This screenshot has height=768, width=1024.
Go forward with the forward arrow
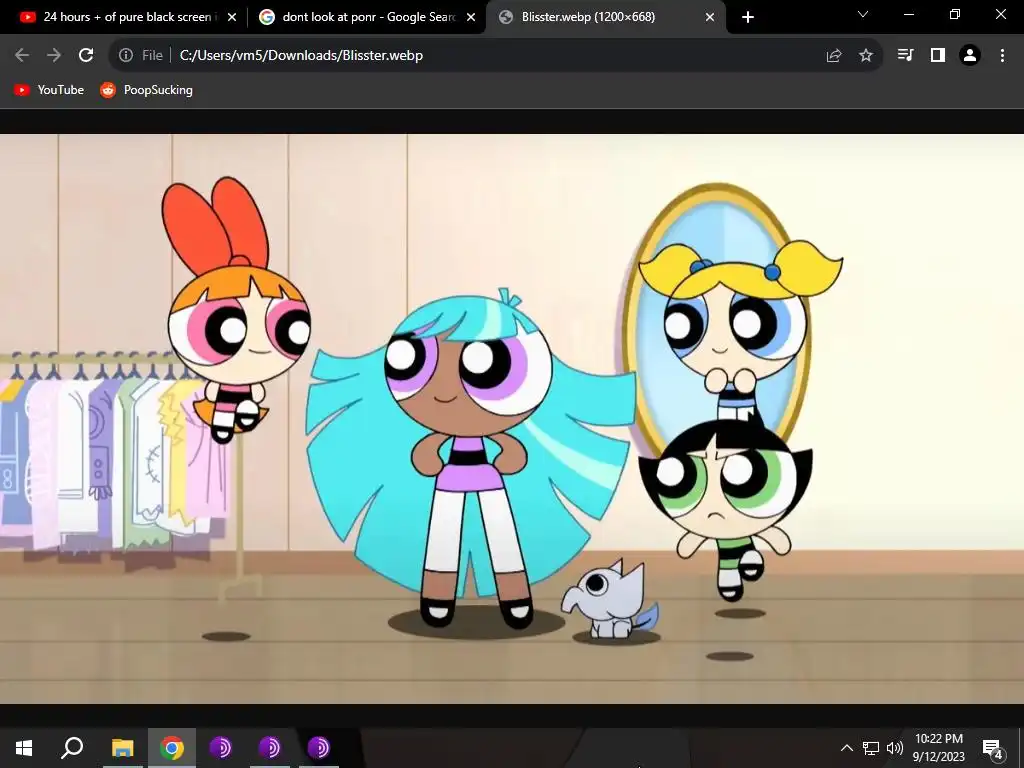[54, 56]
